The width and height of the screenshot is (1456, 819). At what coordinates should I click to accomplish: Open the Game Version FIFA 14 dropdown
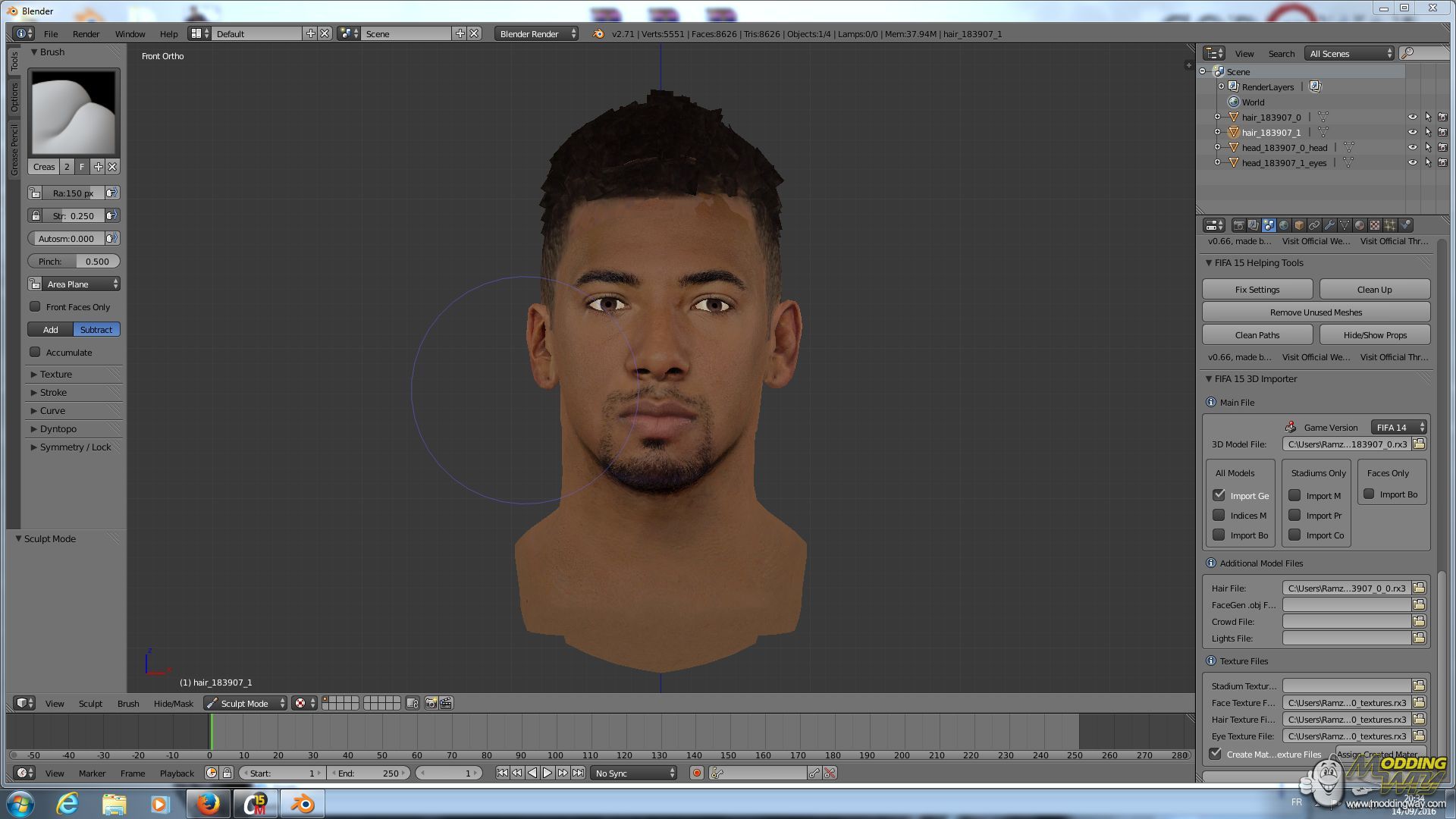(1398, 428)
